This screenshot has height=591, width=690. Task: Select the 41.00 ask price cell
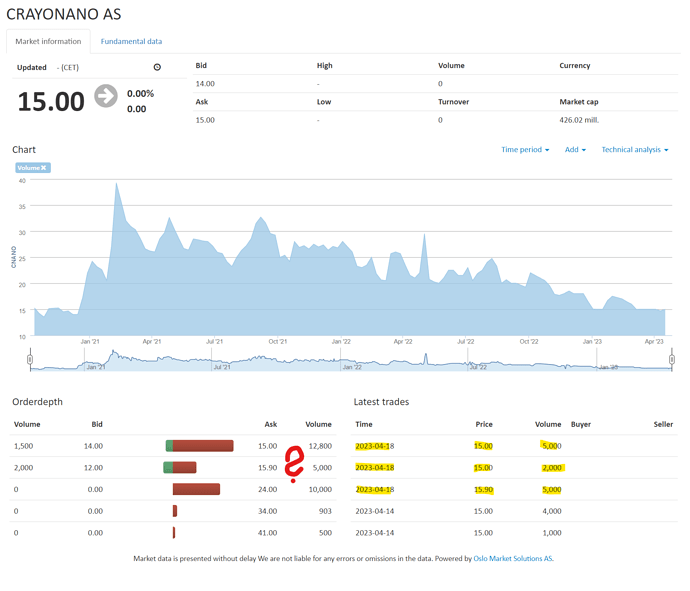[x=268, y=532]
